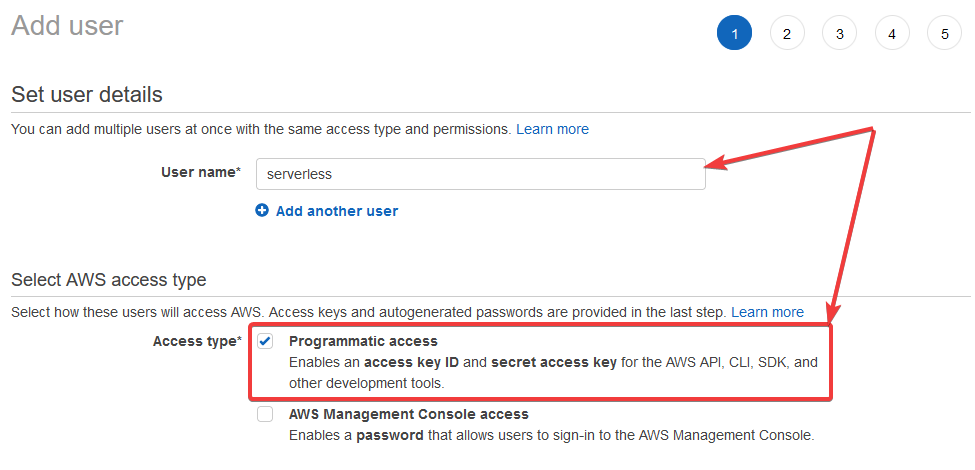
Task: Click the plus icon beside Add another user
Action: (262, 211)
